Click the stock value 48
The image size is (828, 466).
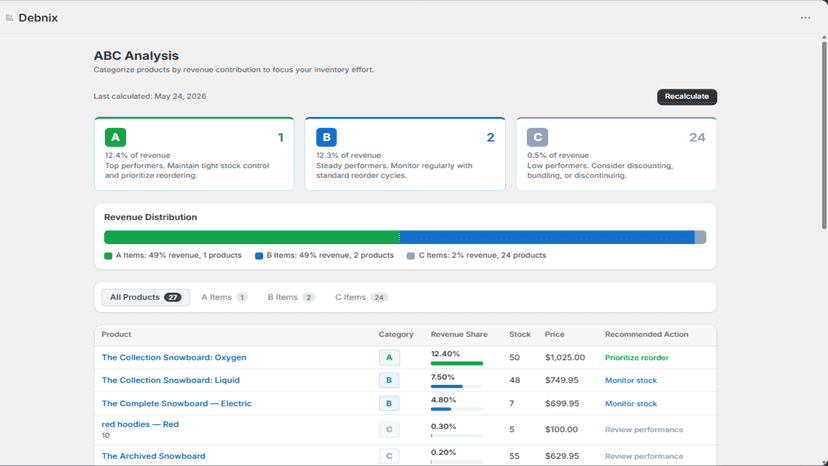click(514, 380)
